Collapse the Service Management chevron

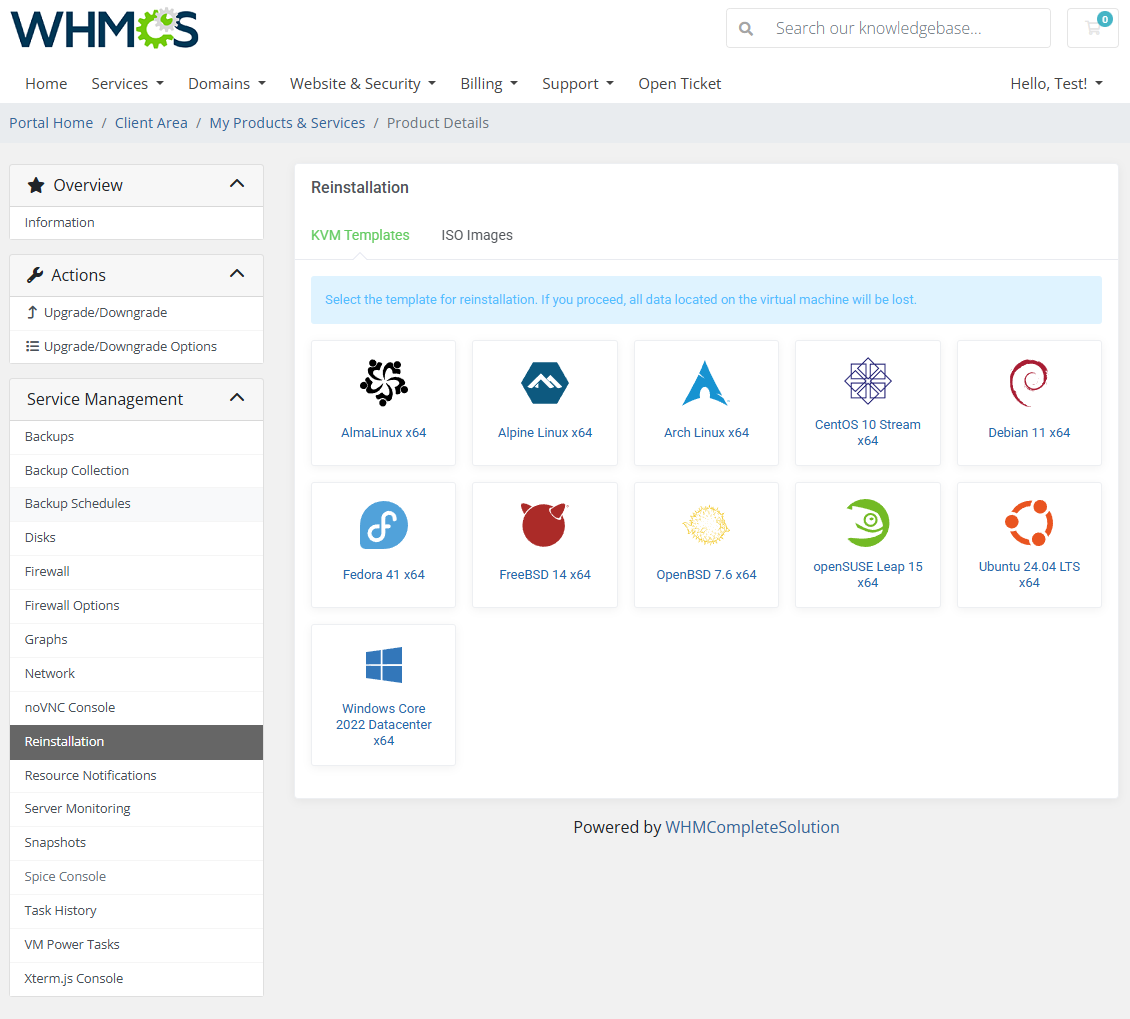237,398
